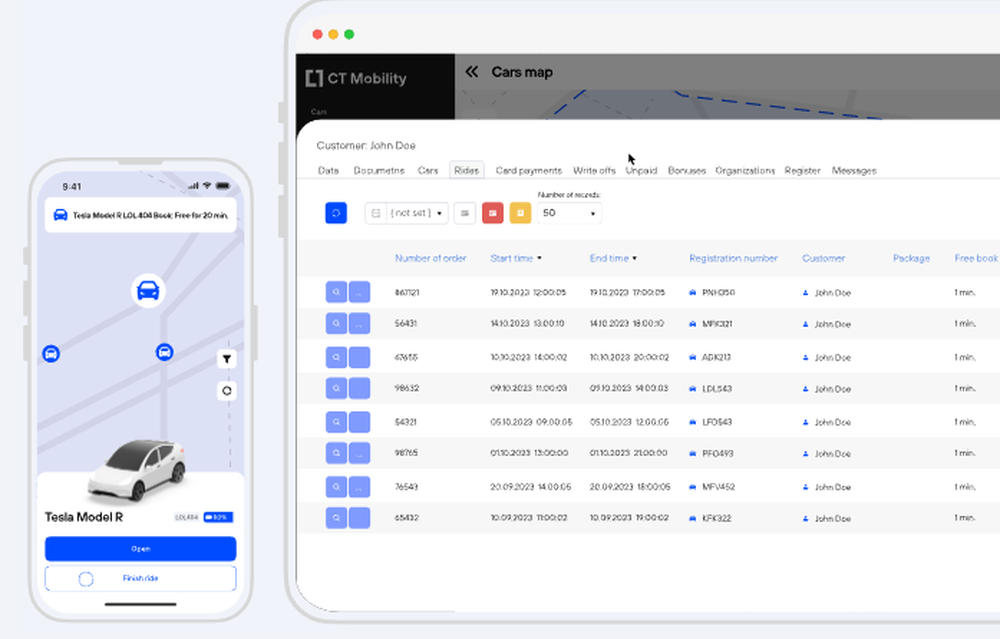Click more-actions button for order 867121

pyautogui.click(x=359, y=292)
